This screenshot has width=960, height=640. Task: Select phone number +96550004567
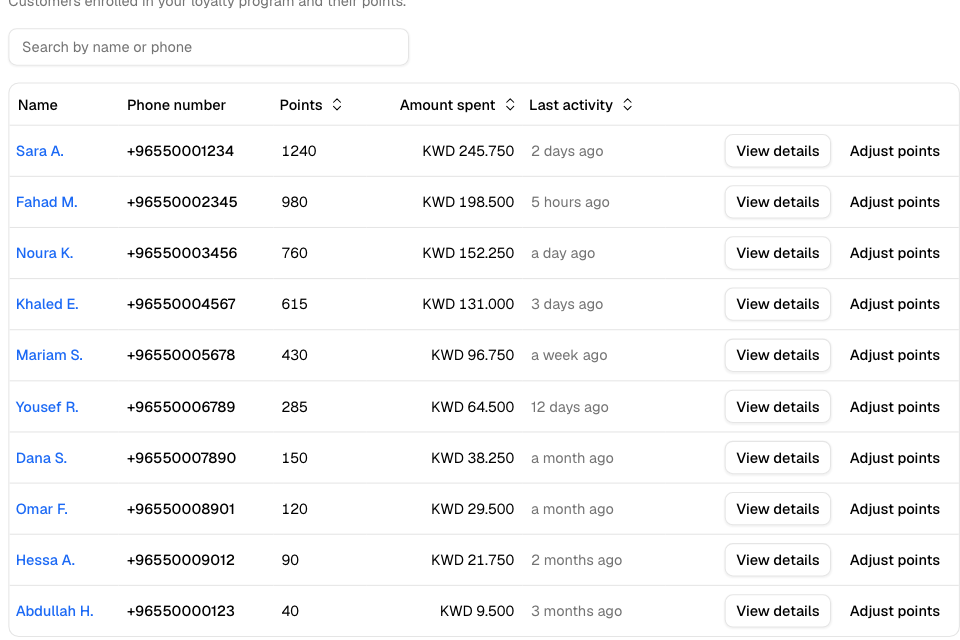click(x=181, y=304)
